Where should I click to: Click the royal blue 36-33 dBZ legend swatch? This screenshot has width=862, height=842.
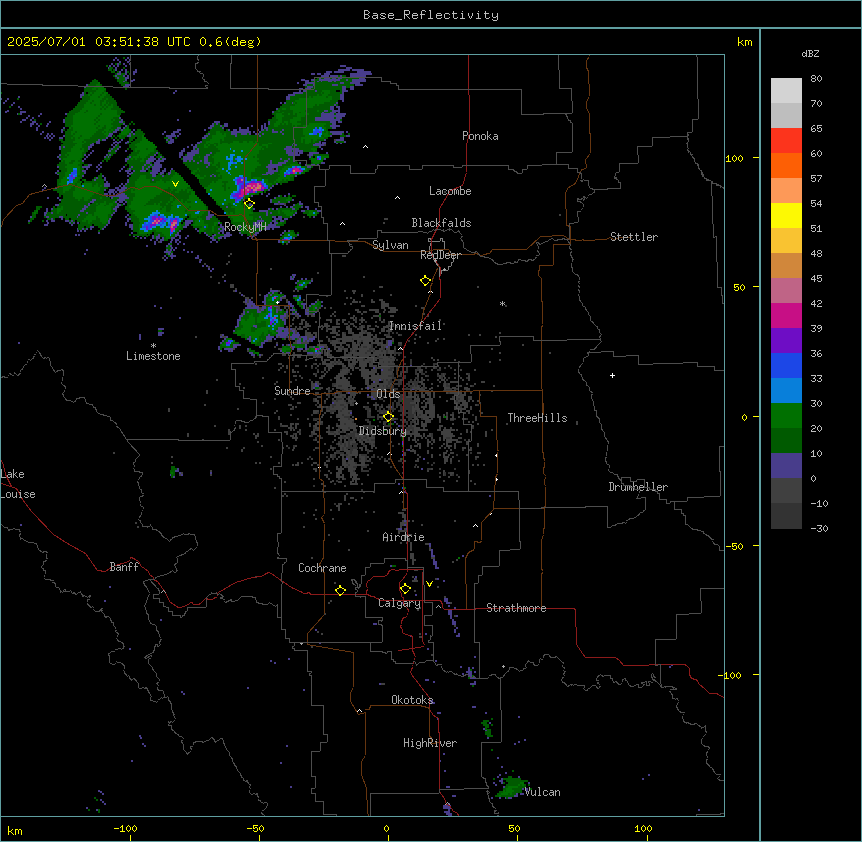(x=786, y=365)
